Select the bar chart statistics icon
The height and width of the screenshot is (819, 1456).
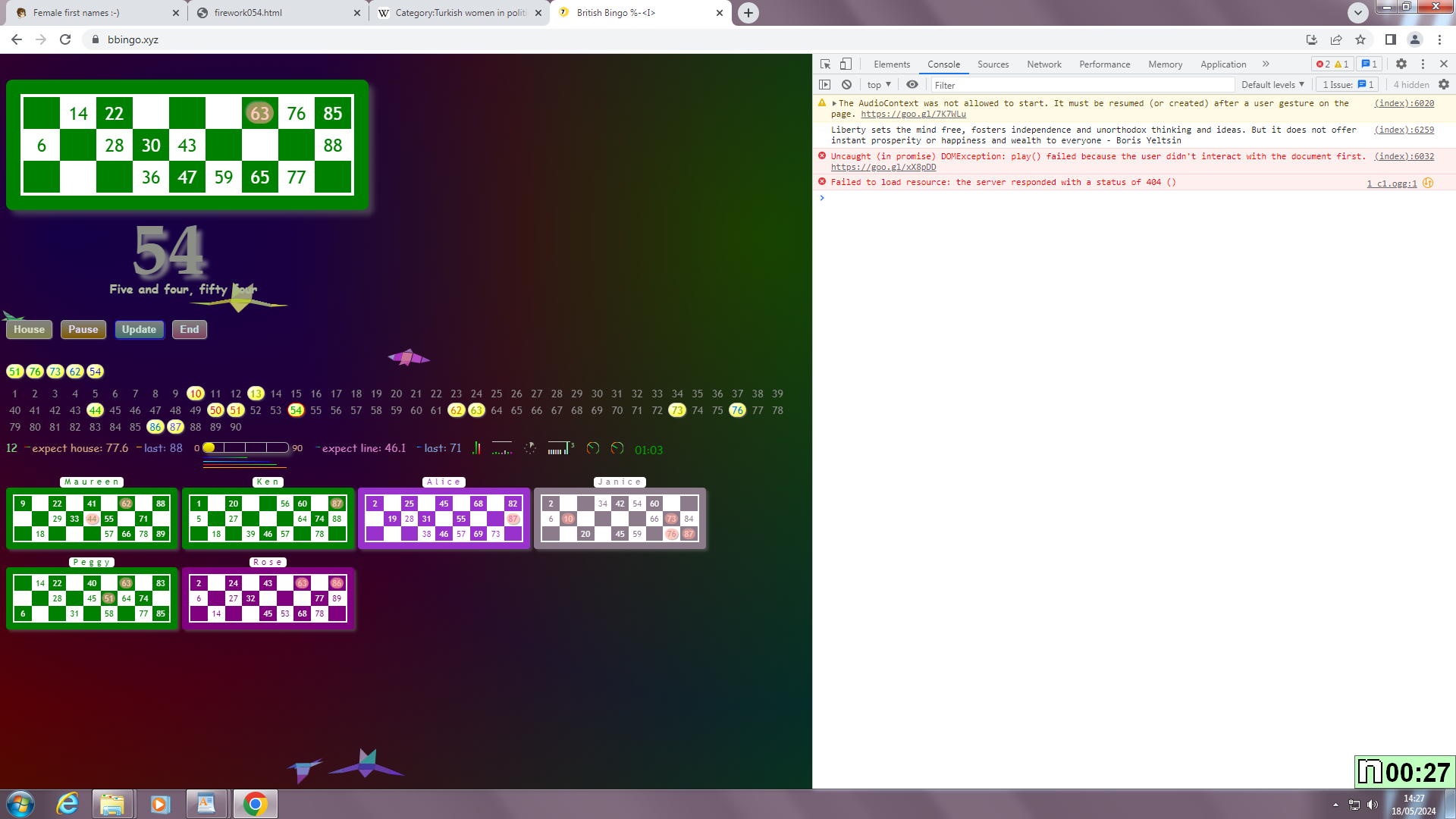(478, 448)
